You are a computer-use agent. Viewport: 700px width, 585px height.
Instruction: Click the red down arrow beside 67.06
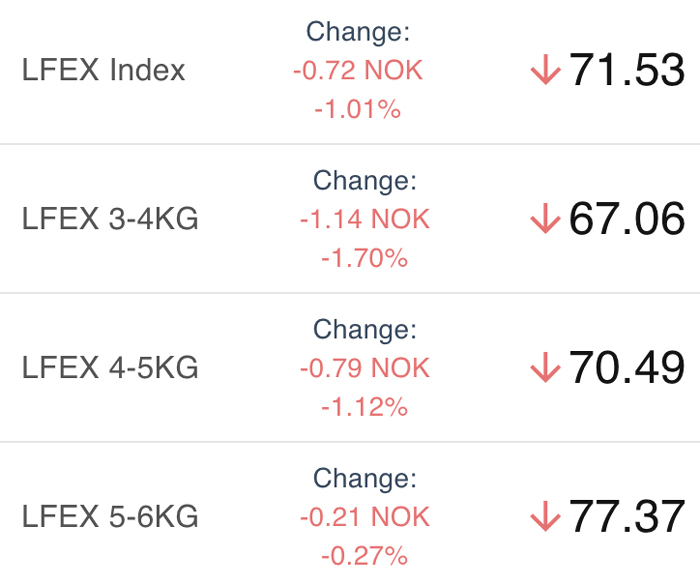click(x=545, y=218)
